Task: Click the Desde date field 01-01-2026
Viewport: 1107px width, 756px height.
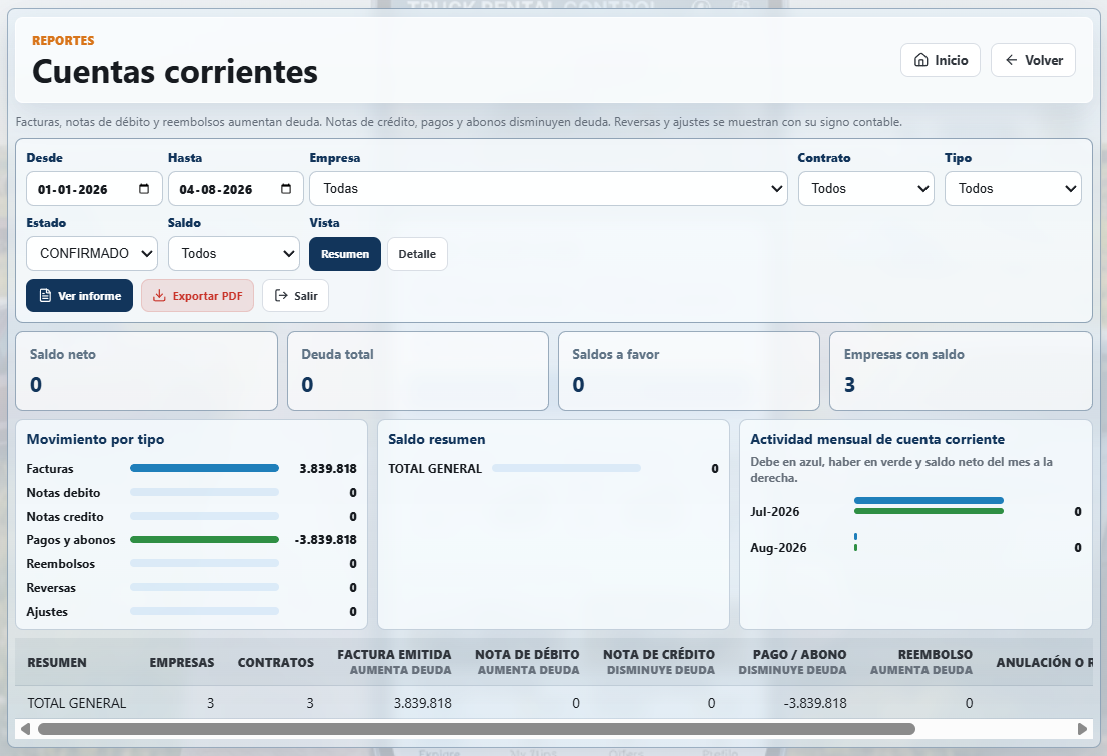Action: coord(95,188)
